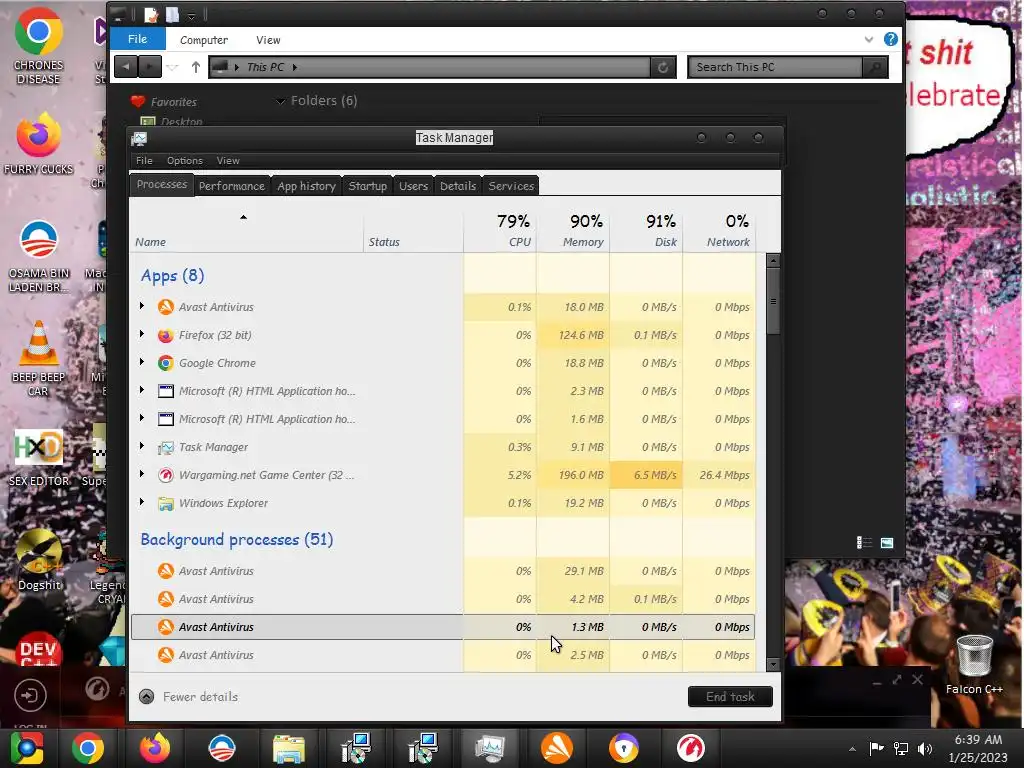The width and height of the screenshot is (1024, 768).
Task: Open the Startup tab
Action: (x=368, y=185)
